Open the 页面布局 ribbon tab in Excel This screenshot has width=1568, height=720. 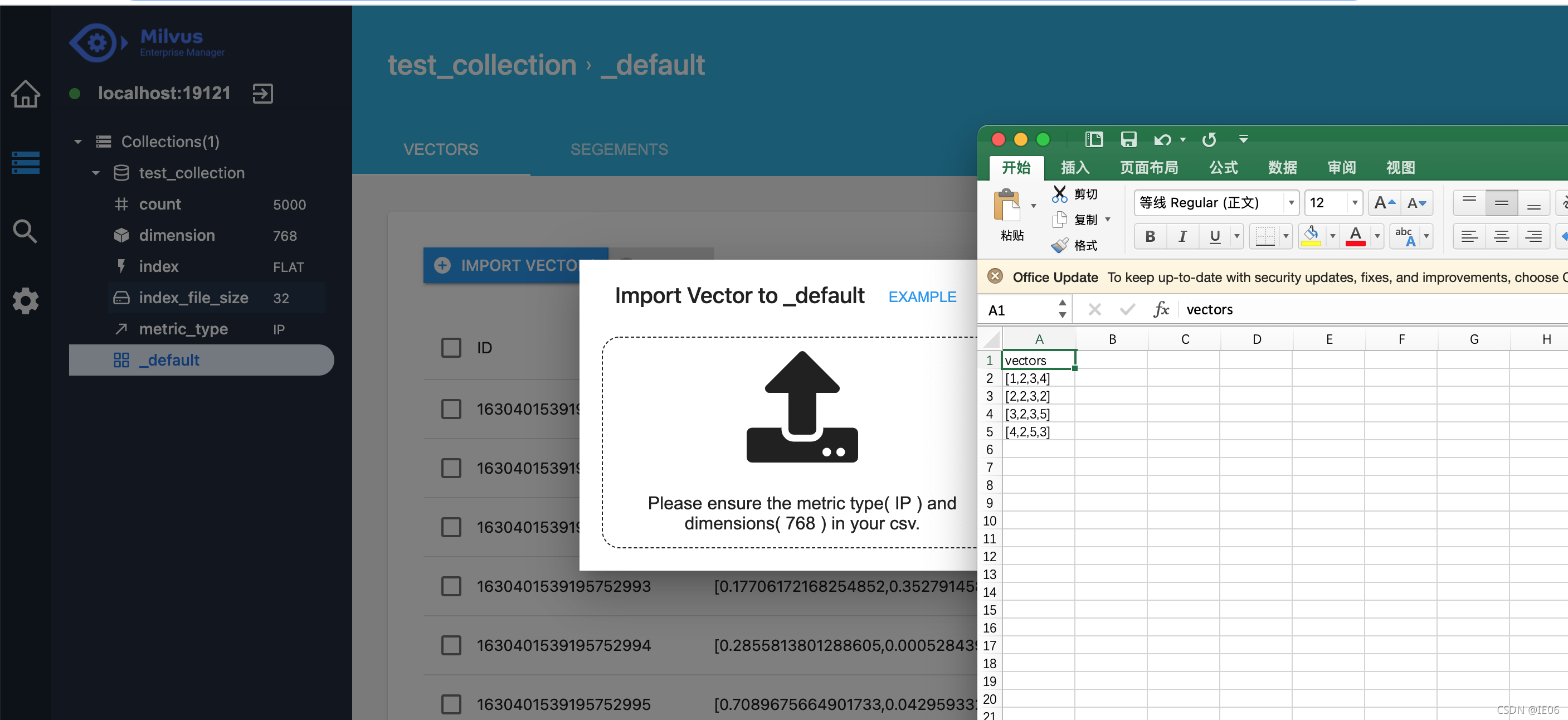tap(1149, 167)
